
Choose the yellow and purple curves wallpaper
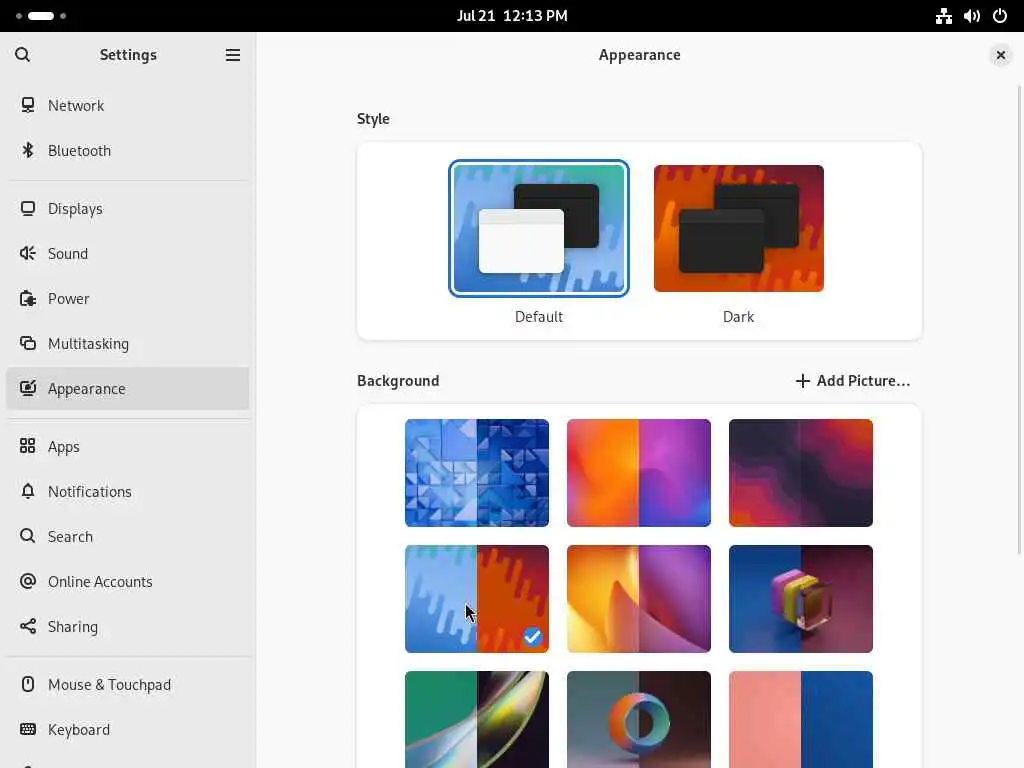tap(639, 599)
